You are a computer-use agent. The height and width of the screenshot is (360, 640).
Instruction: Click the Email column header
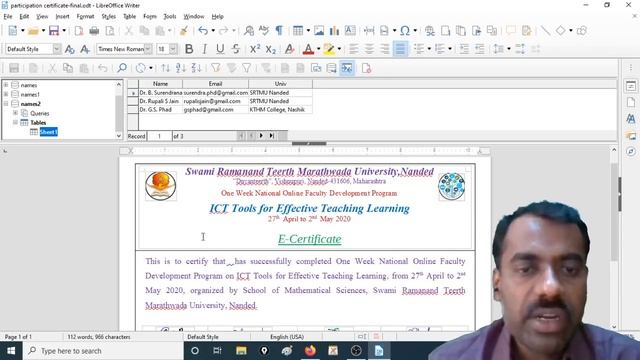coord(215,84)
